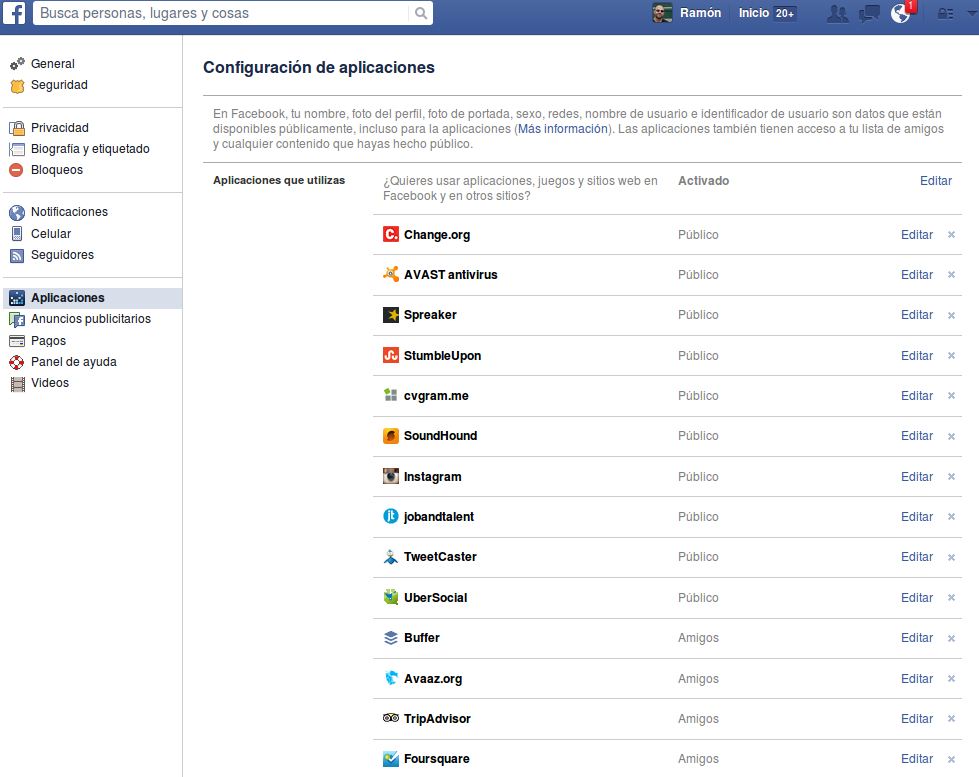Open Privacidad settings in sidebar
Screen dimensions: 979x777
[x=59, y=128]
